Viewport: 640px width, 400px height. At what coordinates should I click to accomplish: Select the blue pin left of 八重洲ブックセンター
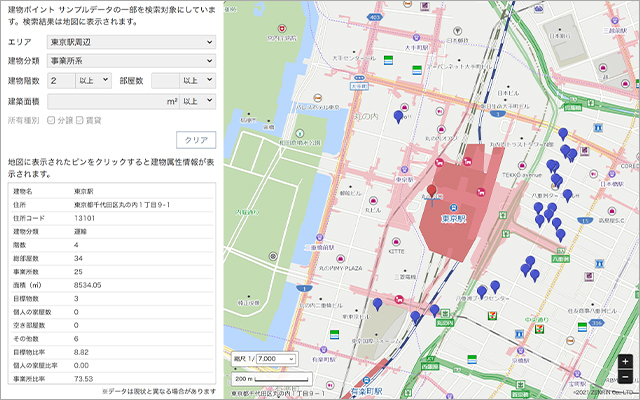click(x=482, y=292)
